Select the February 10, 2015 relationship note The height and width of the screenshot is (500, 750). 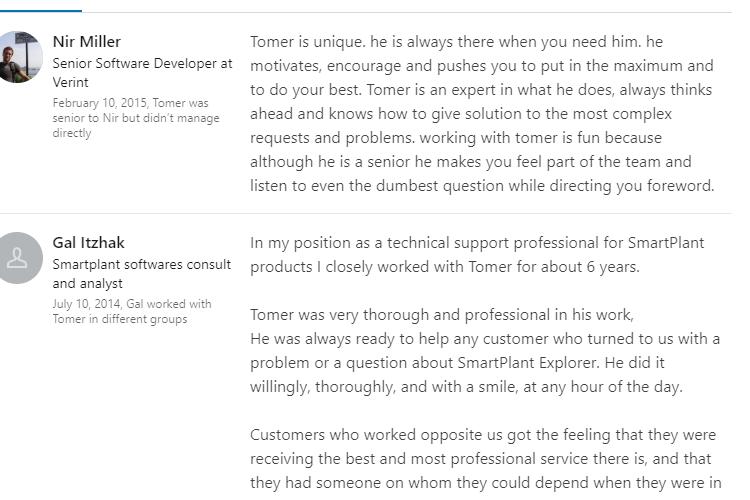[136, 118]
